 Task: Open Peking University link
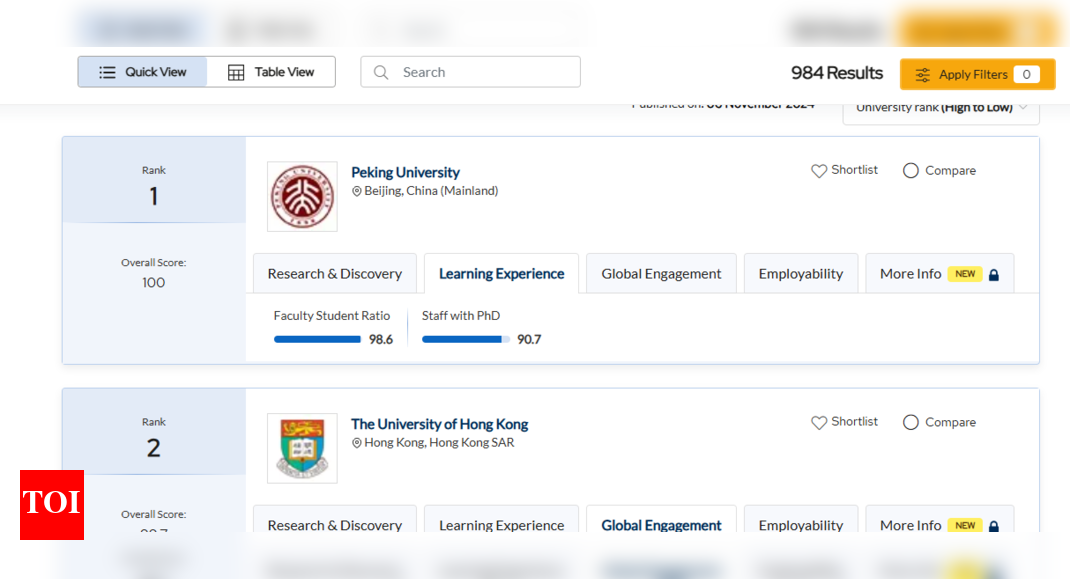tap(405, 172)
